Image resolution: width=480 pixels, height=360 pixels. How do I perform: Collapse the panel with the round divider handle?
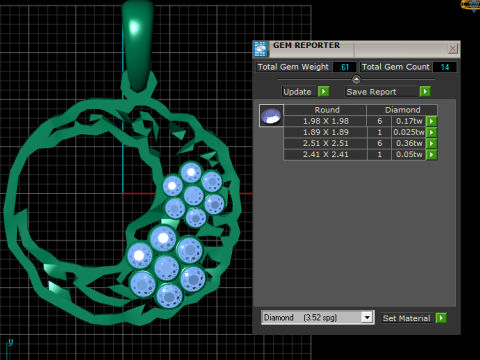pyautogui.click(x=356, y=79)
